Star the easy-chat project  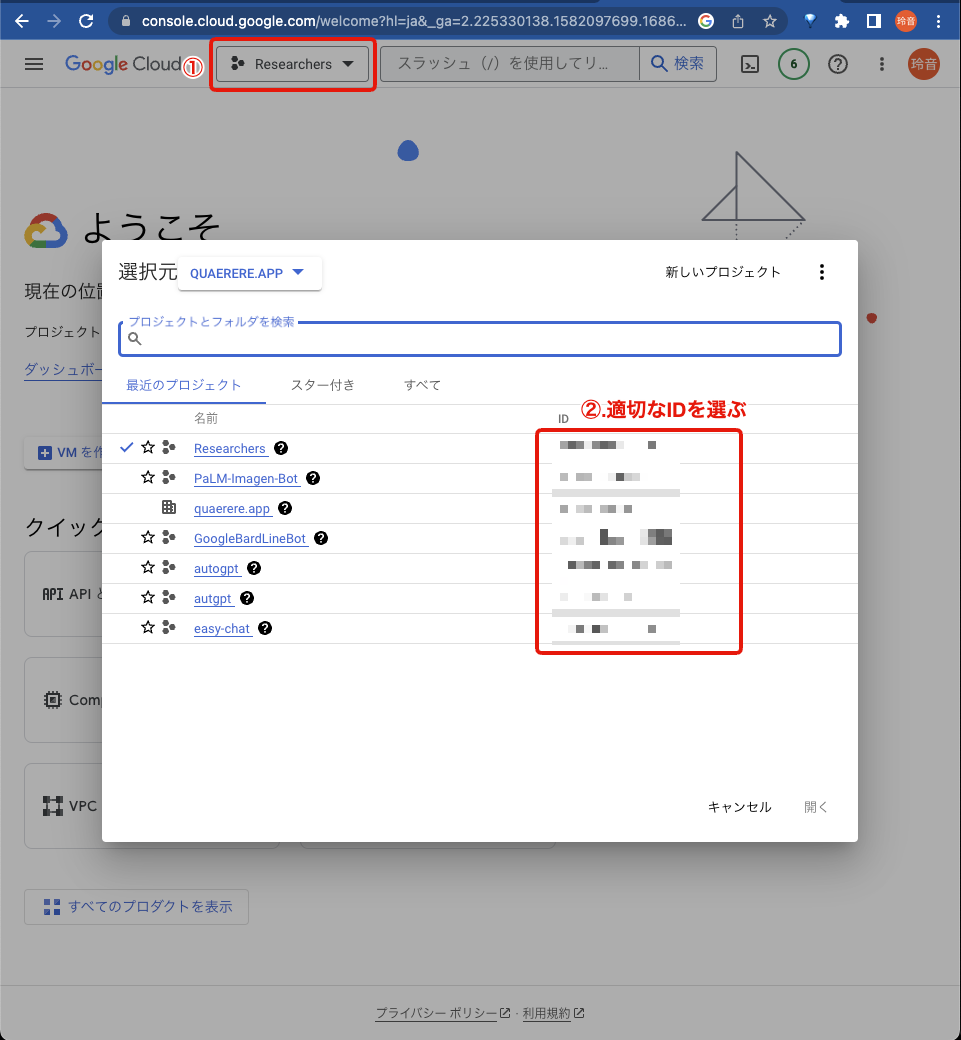[148, 627]
